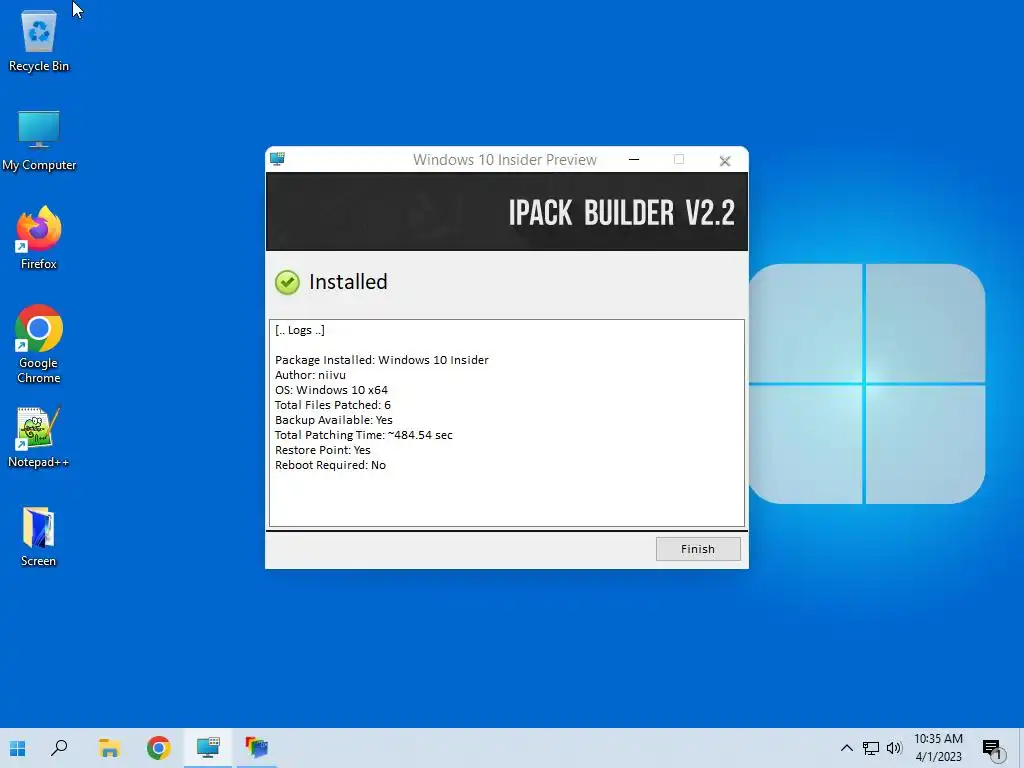Screen dimensions: 1024x768
Task: Click the installer window title icon
Action: click(278, 159)
